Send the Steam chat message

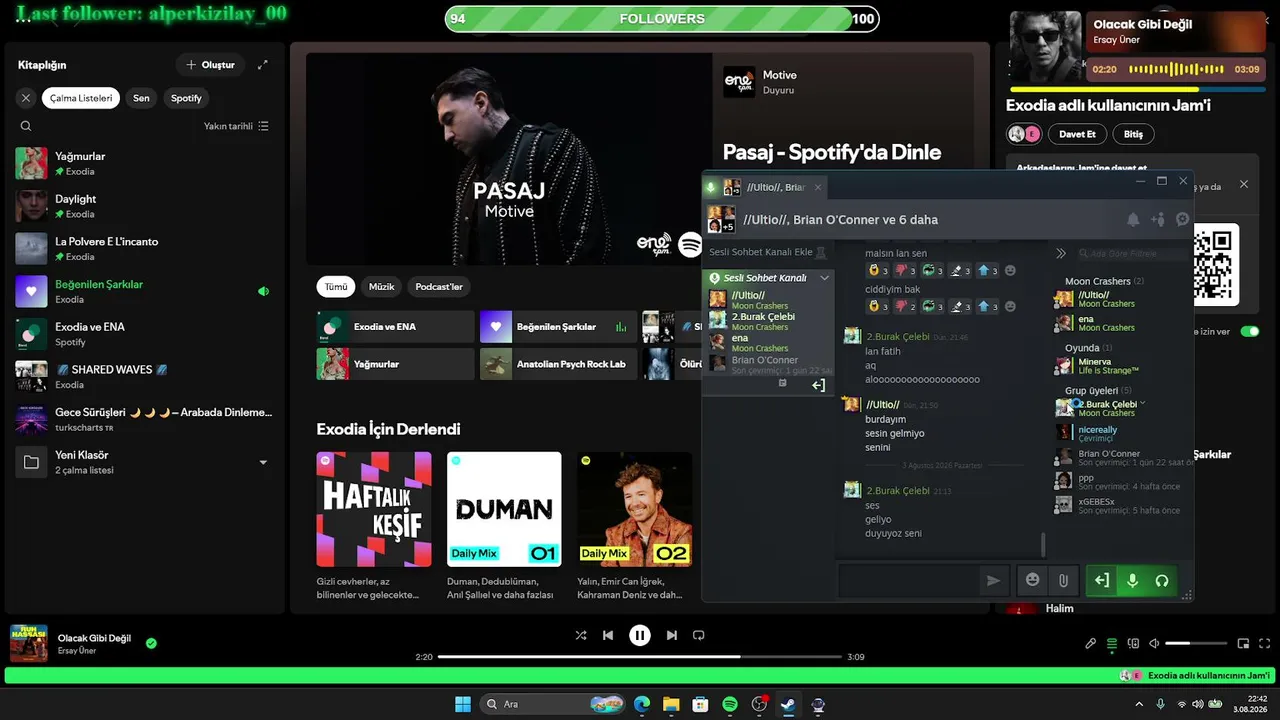[993, 580]
